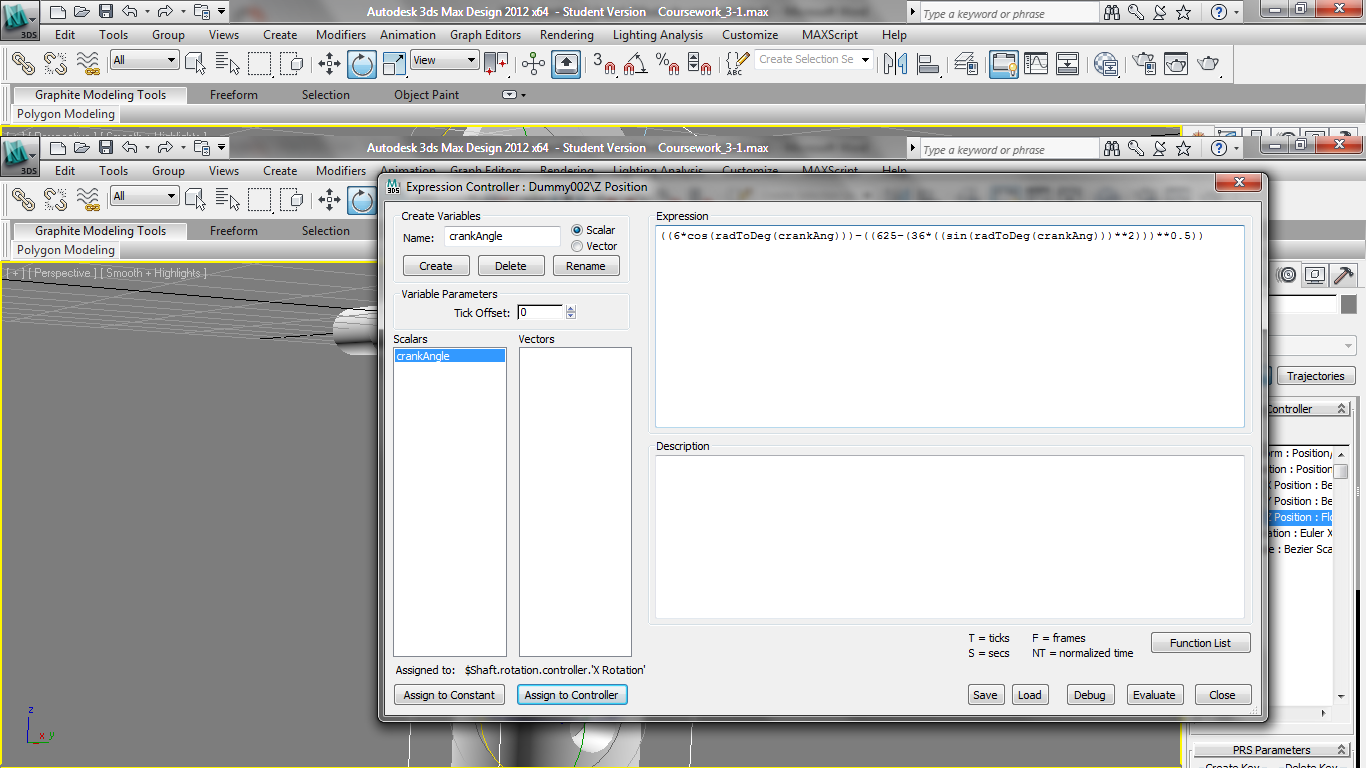Image resolution: width=1366 pixels, height=768 pixels.
Task: Click the Assign to Controller button
Action: pyautogui.click(x=572, y=695)
